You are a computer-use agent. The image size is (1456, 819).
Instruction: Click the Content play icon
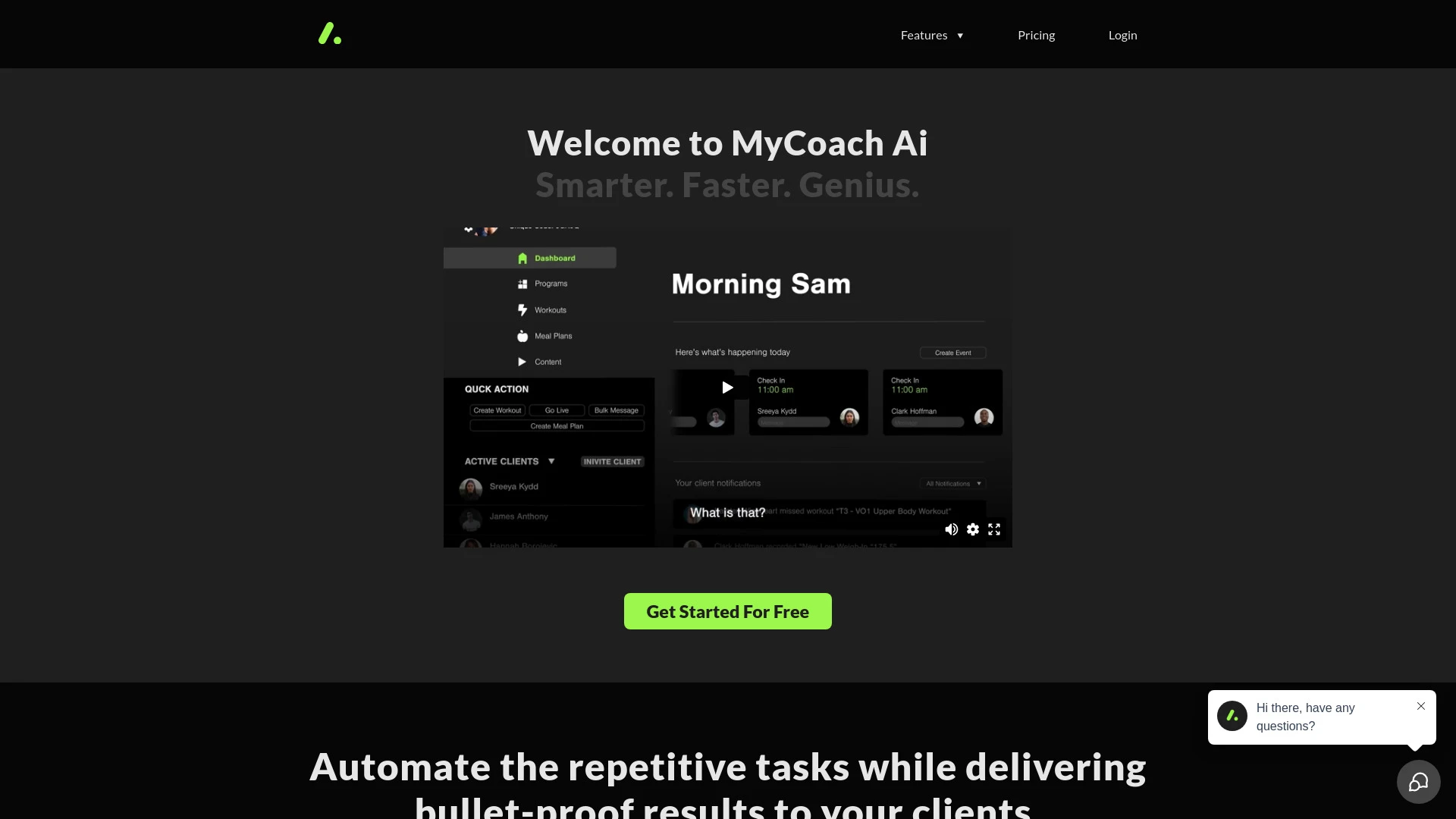522,361
